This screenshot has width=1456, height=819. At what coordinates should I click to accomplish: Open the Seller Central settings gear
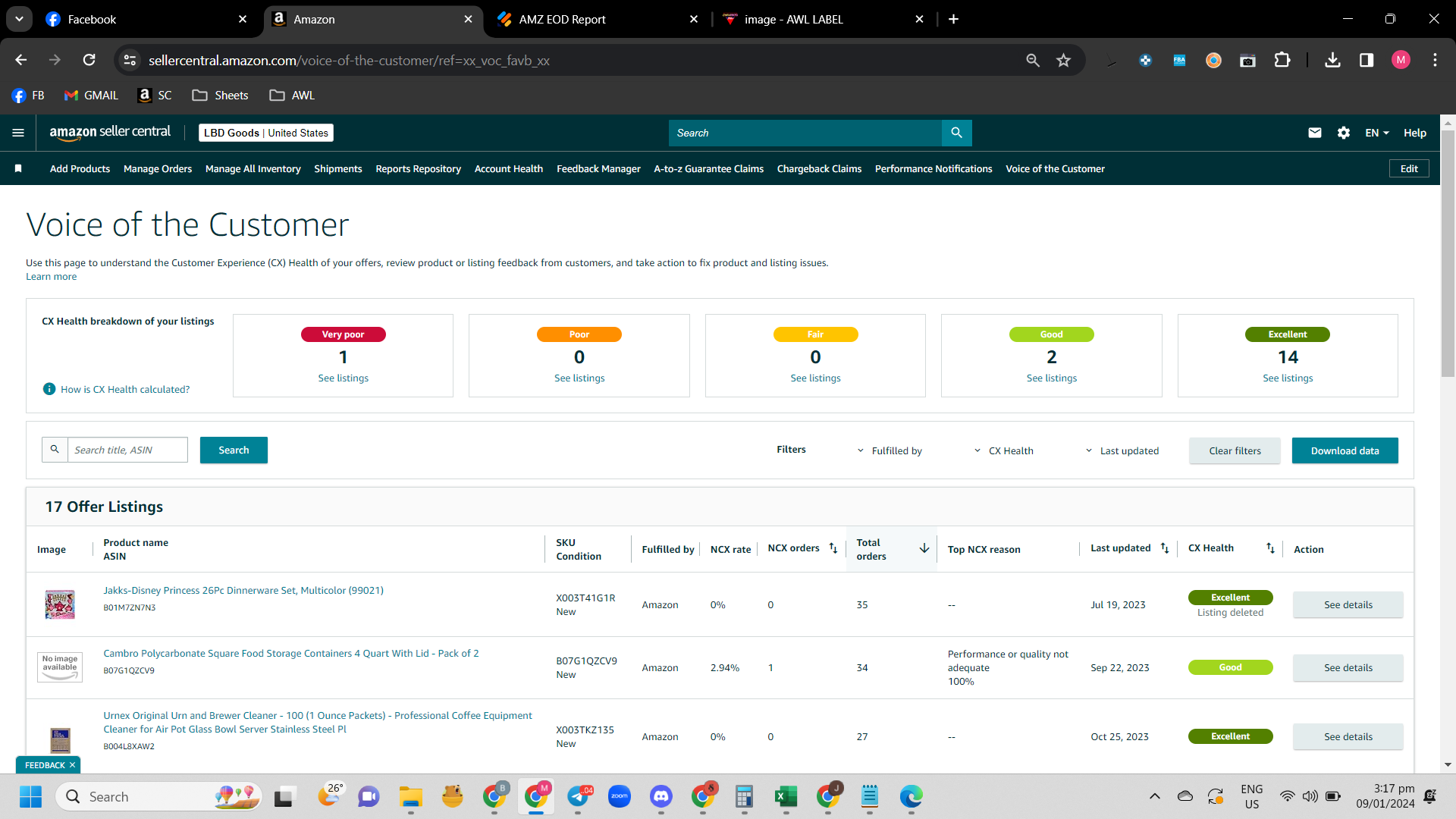point(1344,133)
